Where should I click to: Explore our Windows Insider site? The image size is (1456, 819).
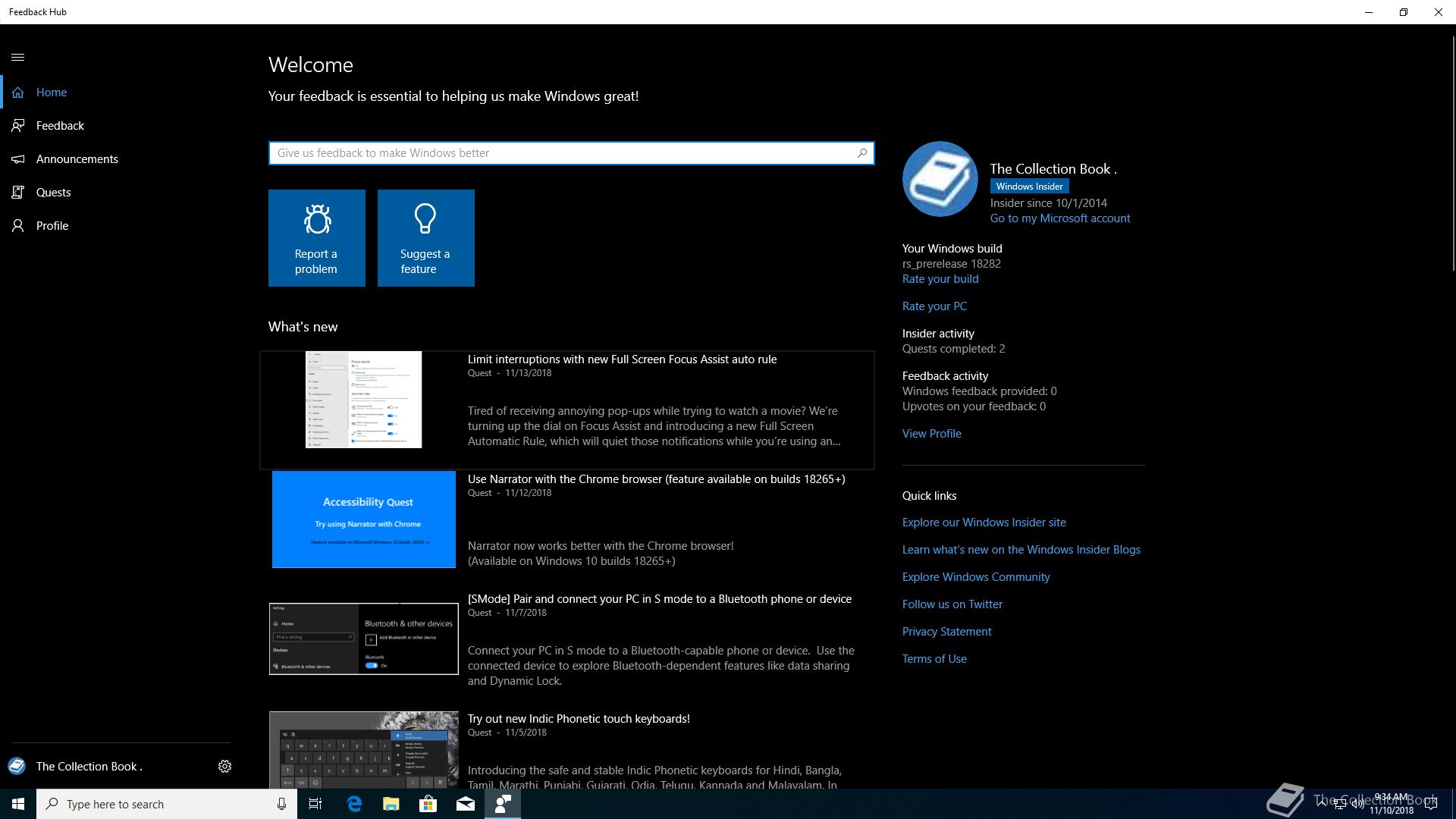pyautogui.click(x=984, y=522)
